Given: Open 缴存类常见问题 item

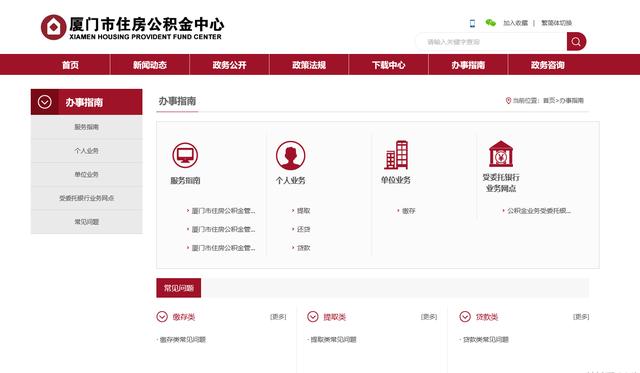Looking at the screenshot, I should pos(182,339).
